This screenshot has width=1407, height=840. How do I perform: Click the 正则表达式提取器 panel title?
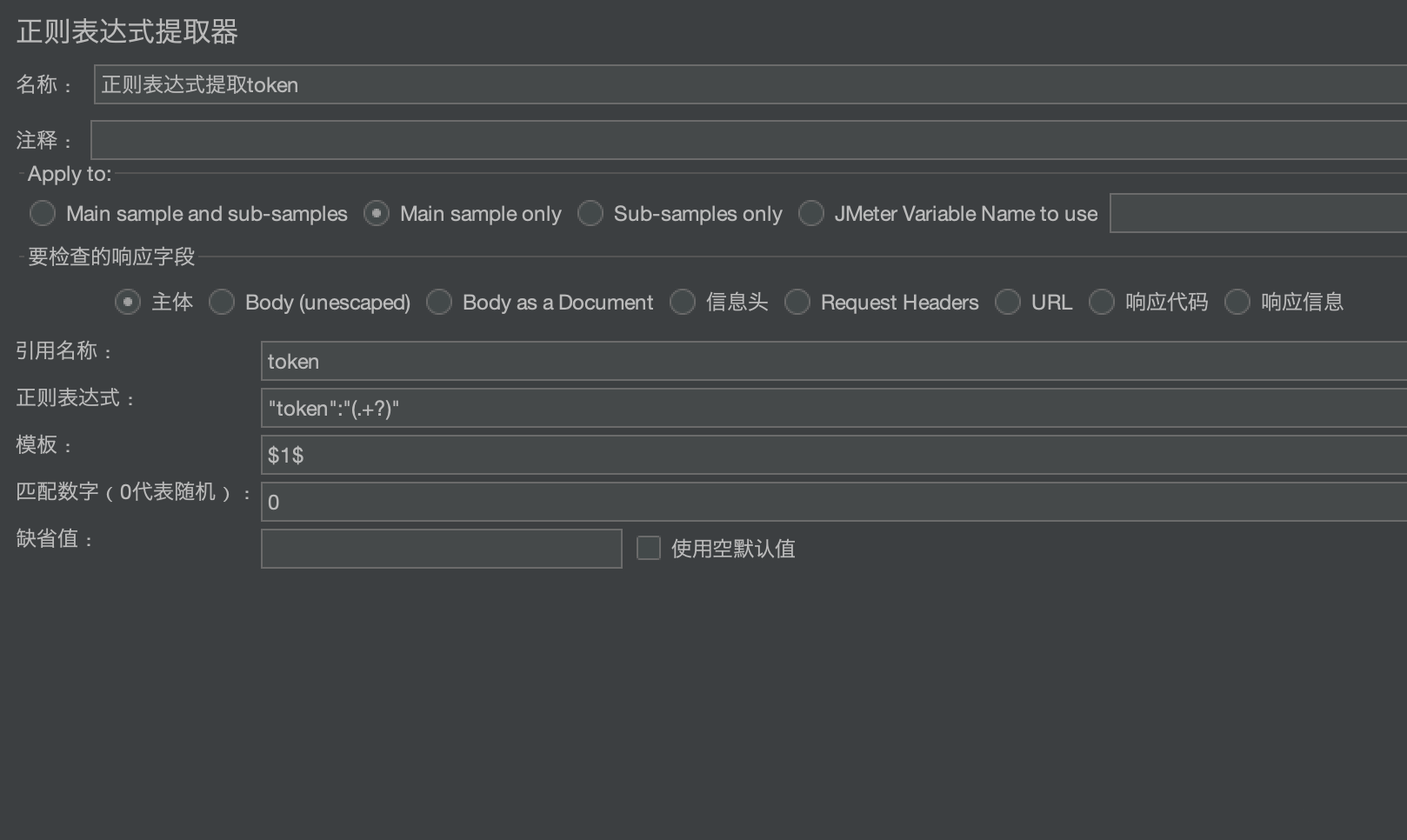[127, 32]
